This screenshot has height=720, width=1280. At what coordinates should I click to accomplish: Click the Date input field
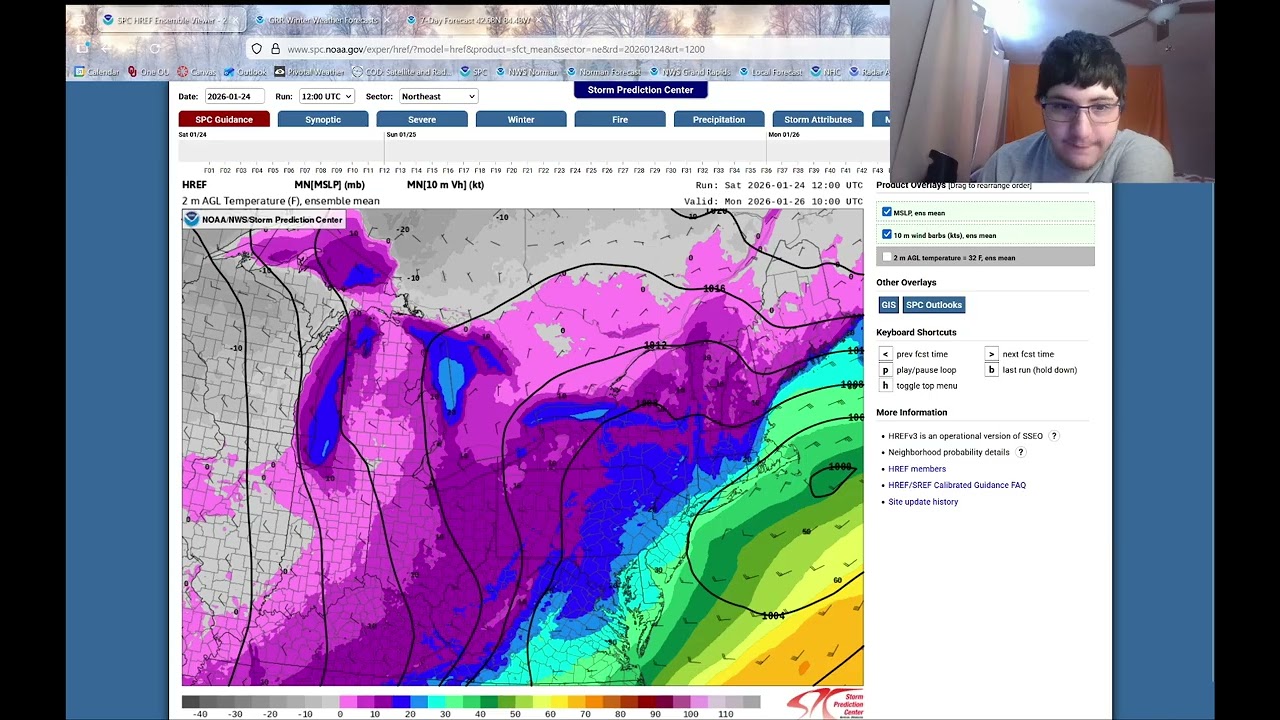point(234,96)
